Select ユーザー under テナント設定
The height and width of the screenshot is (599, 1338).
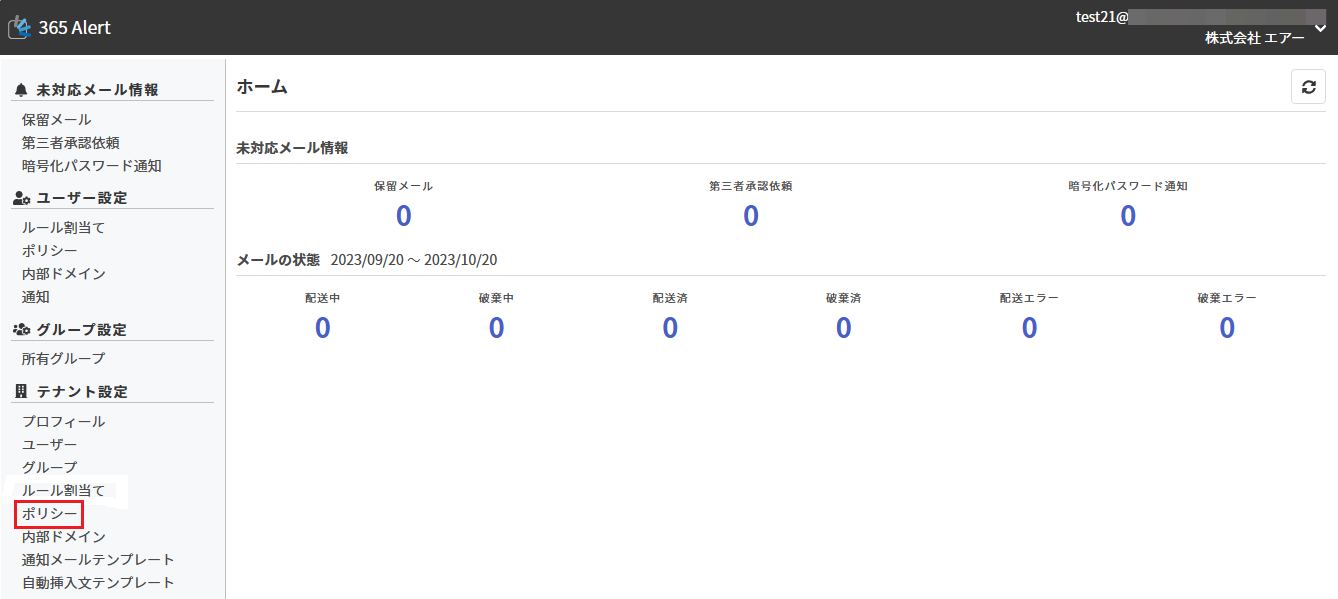(49, 445)
